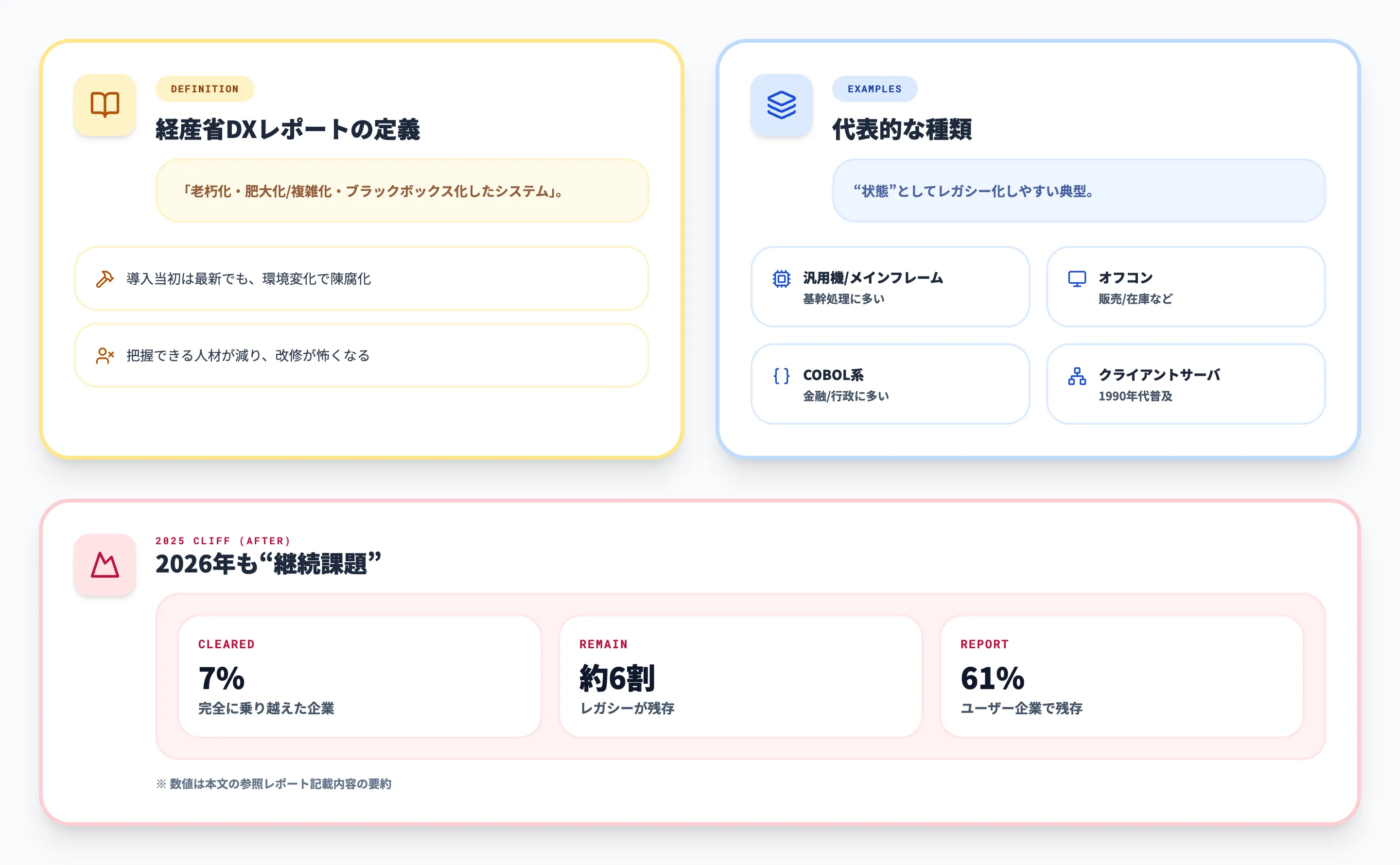The image size is (1400, 865).
Task: Click the person-x icon on the personnel row
Action: click(105, 356)
